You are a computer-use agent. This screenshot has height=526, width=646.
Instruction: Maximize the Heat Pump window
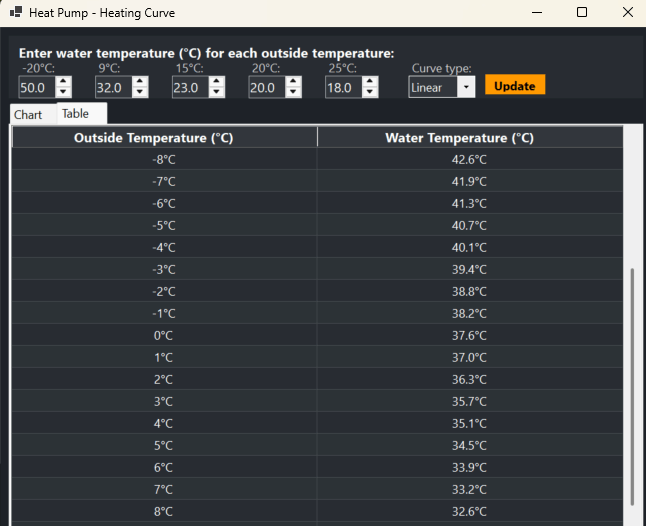click(x=582, y=12)
